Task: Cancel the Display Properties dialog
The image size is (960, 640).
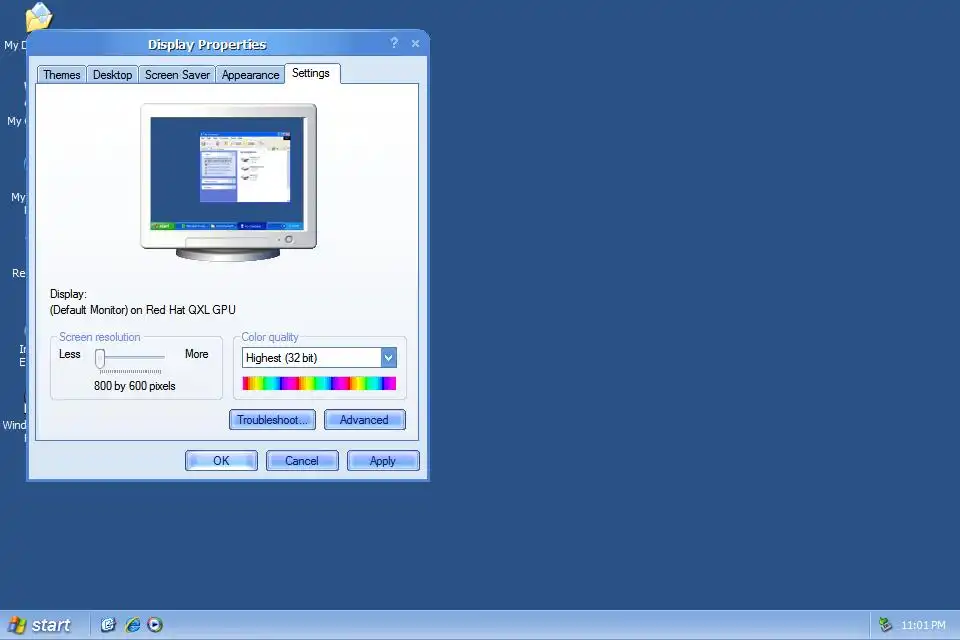Action: pos(302,461)
